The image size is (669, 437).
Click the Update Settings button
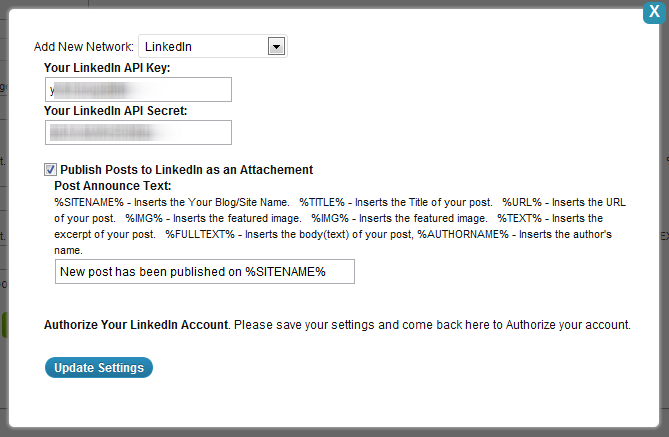[99, 367]
